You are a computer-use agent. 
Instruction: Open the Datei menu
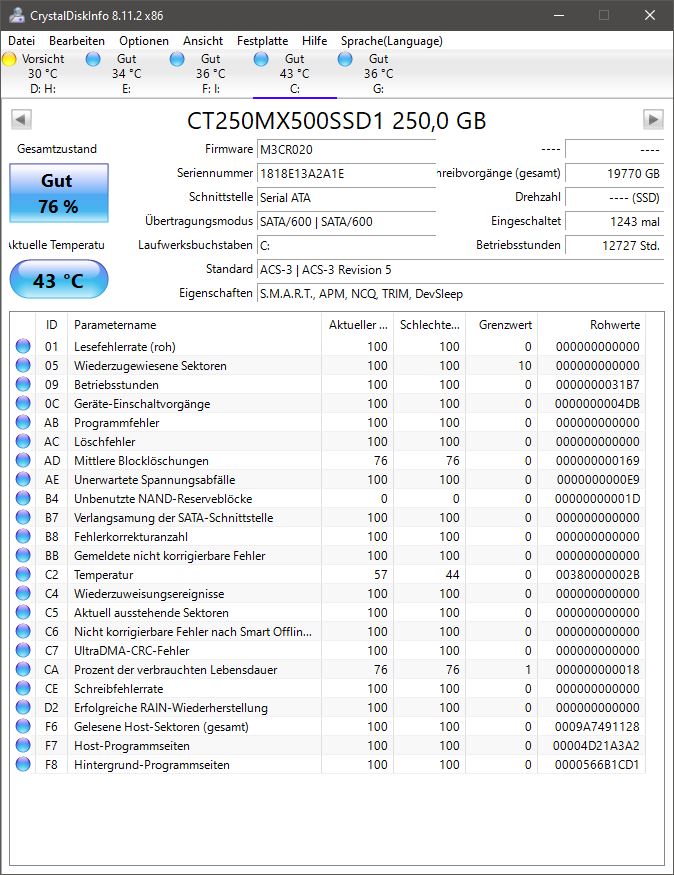[x=22, y=41]
